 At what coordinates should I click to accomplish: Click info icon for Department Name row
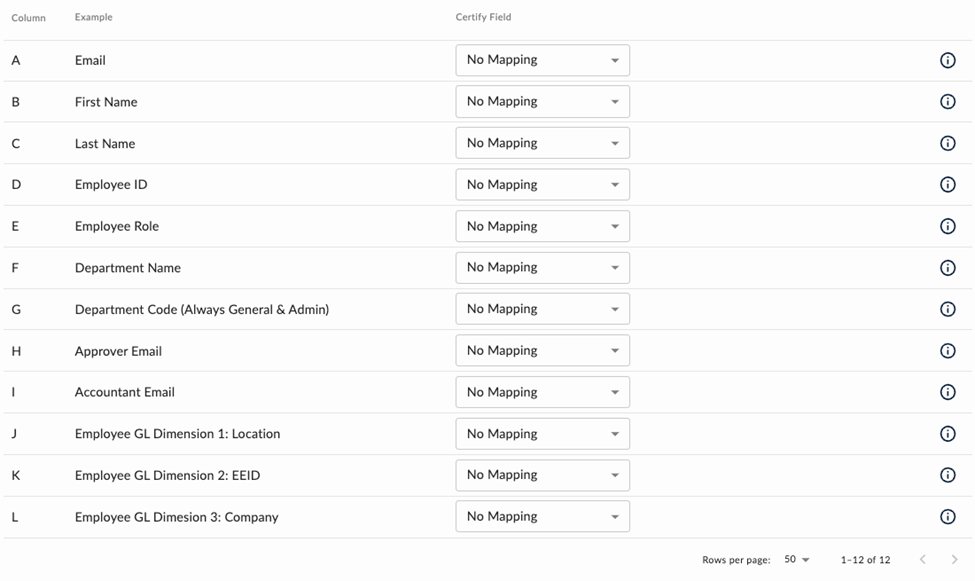tap(947, 268)
